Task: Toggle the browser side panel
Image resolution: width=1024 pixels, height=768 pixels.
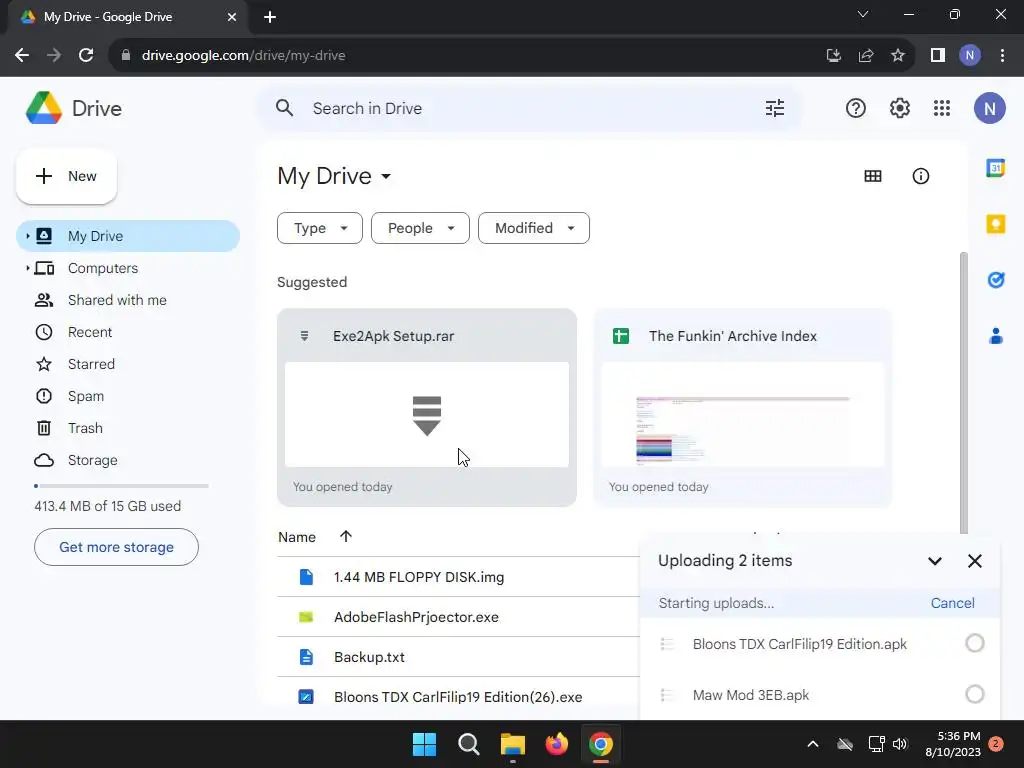Action: [938, 56]
